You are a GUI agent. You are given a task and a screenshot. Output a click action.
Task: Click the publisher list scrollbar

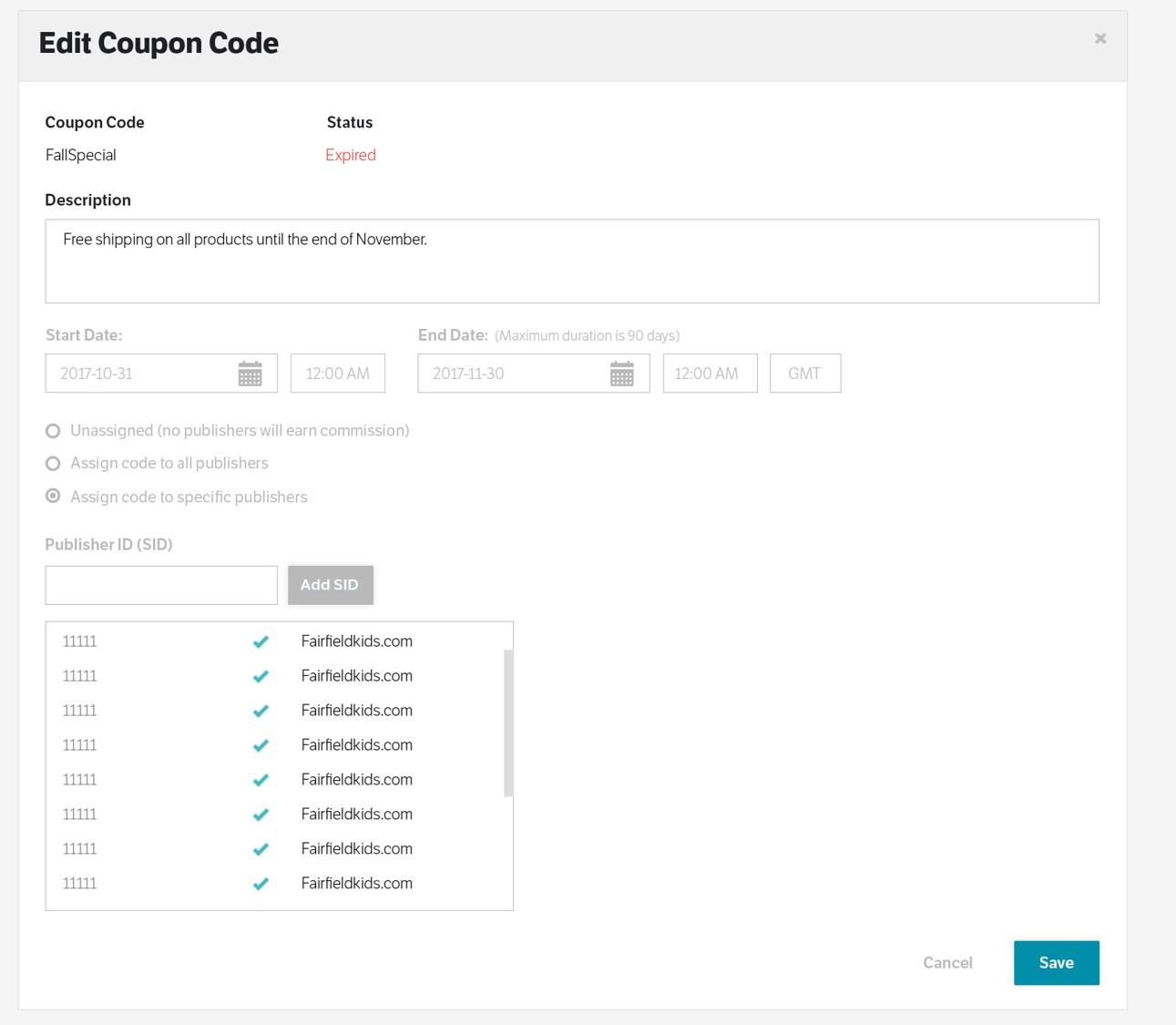click(508, 723)
